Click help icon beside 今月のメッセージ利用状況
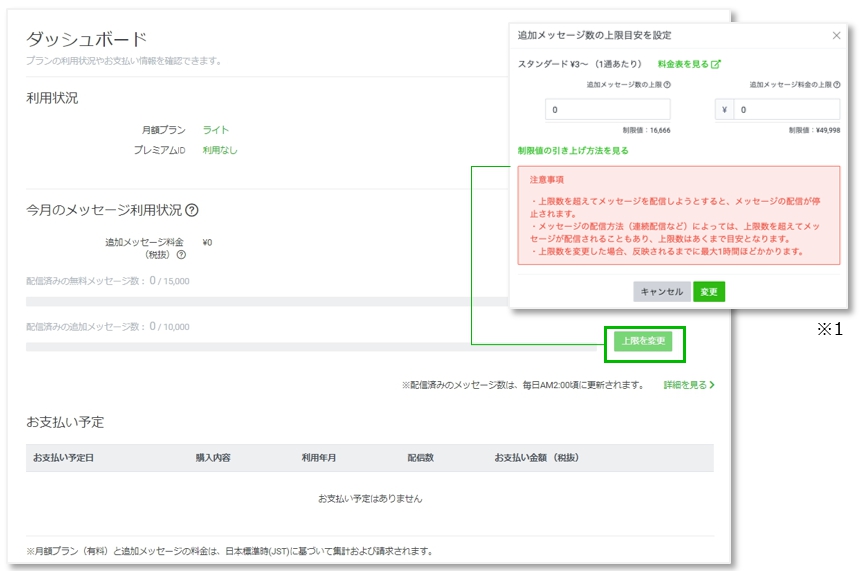Viewport: 861px width, 571px height. [192, 211]
